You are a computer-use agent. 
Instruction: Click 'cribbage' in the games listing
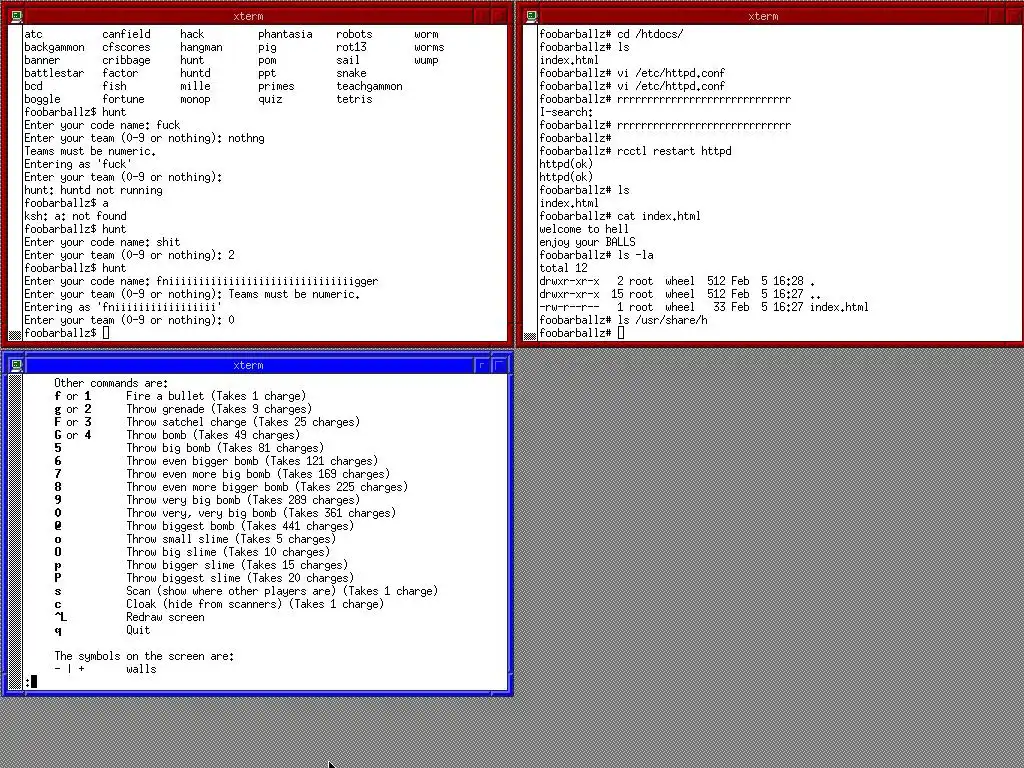click(x=126, y=60)
